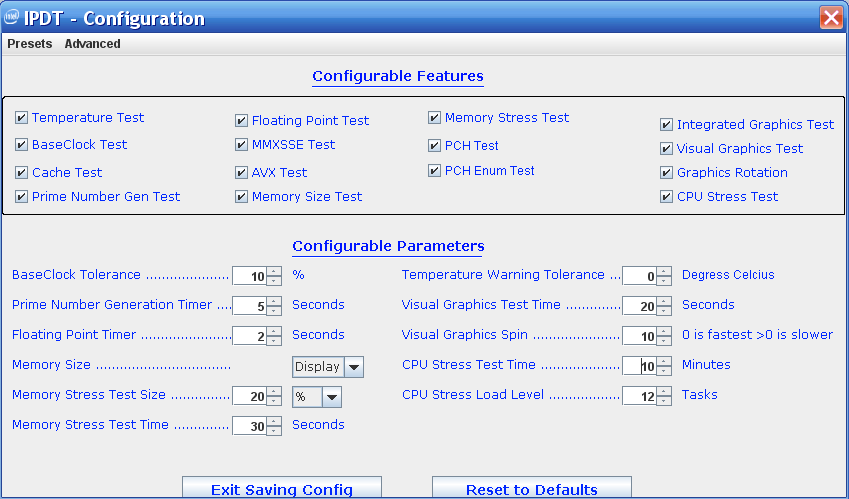Viewport: 849px width, 499px height.
Task: Increase Visual Graphics Spin value
Action: (x=664, y=332)
